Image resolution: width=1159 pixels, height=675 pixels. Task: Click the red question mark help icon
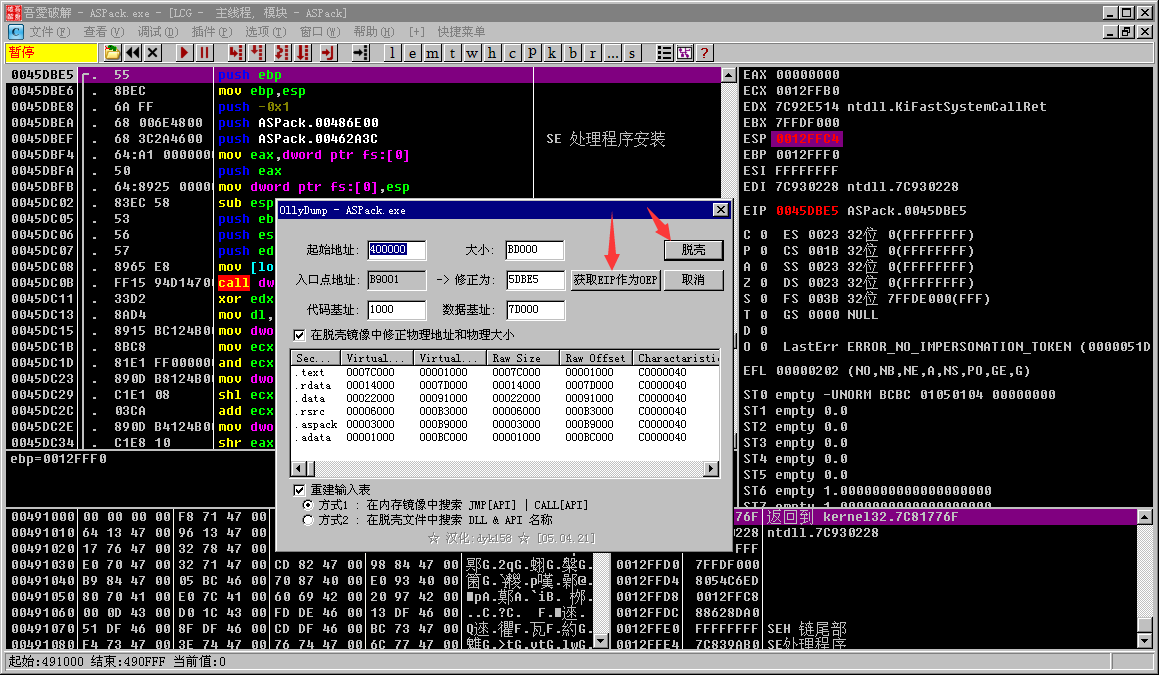pyautogui.click(x=704, y=52)
